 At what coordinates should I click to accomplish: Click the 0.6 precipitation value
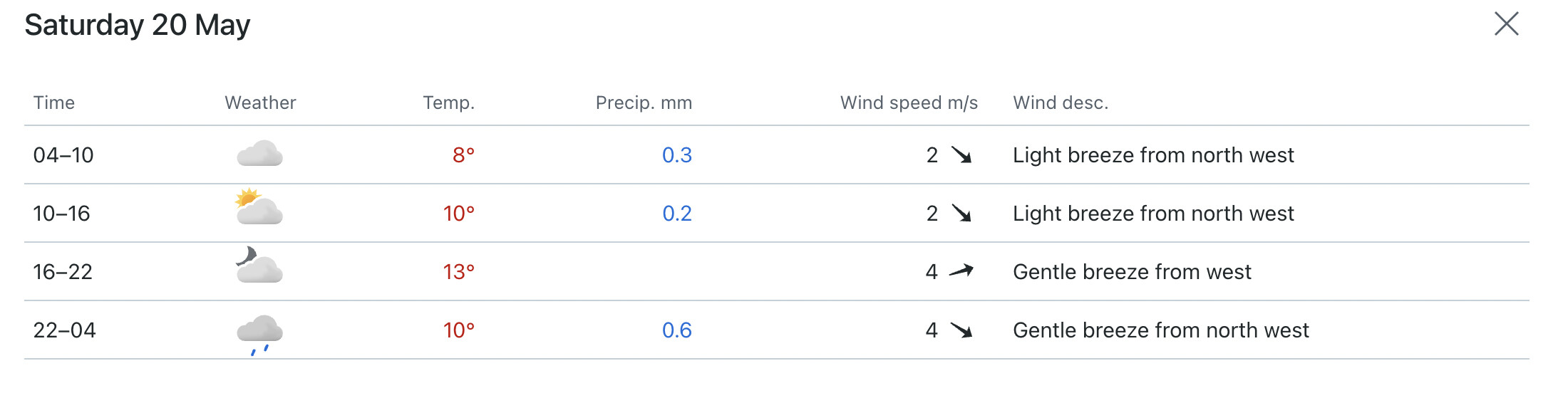coord(677,330)
